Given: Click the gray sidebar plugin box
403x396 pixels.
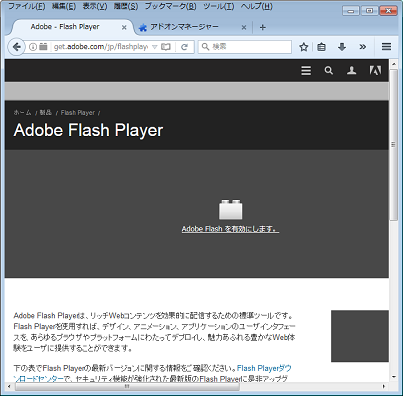Looking at the screenshot, I should (x=360, y=336).
